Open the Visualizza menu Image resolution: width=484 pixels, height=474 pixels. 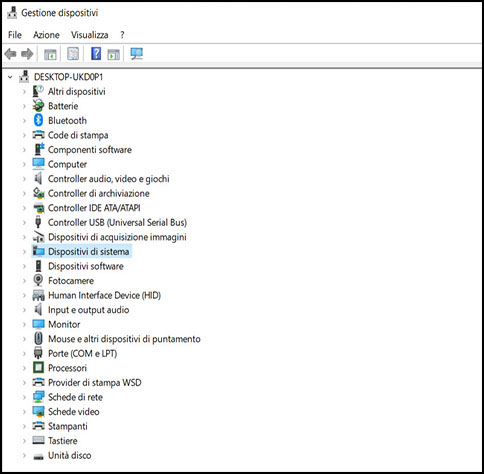point(89,35)
